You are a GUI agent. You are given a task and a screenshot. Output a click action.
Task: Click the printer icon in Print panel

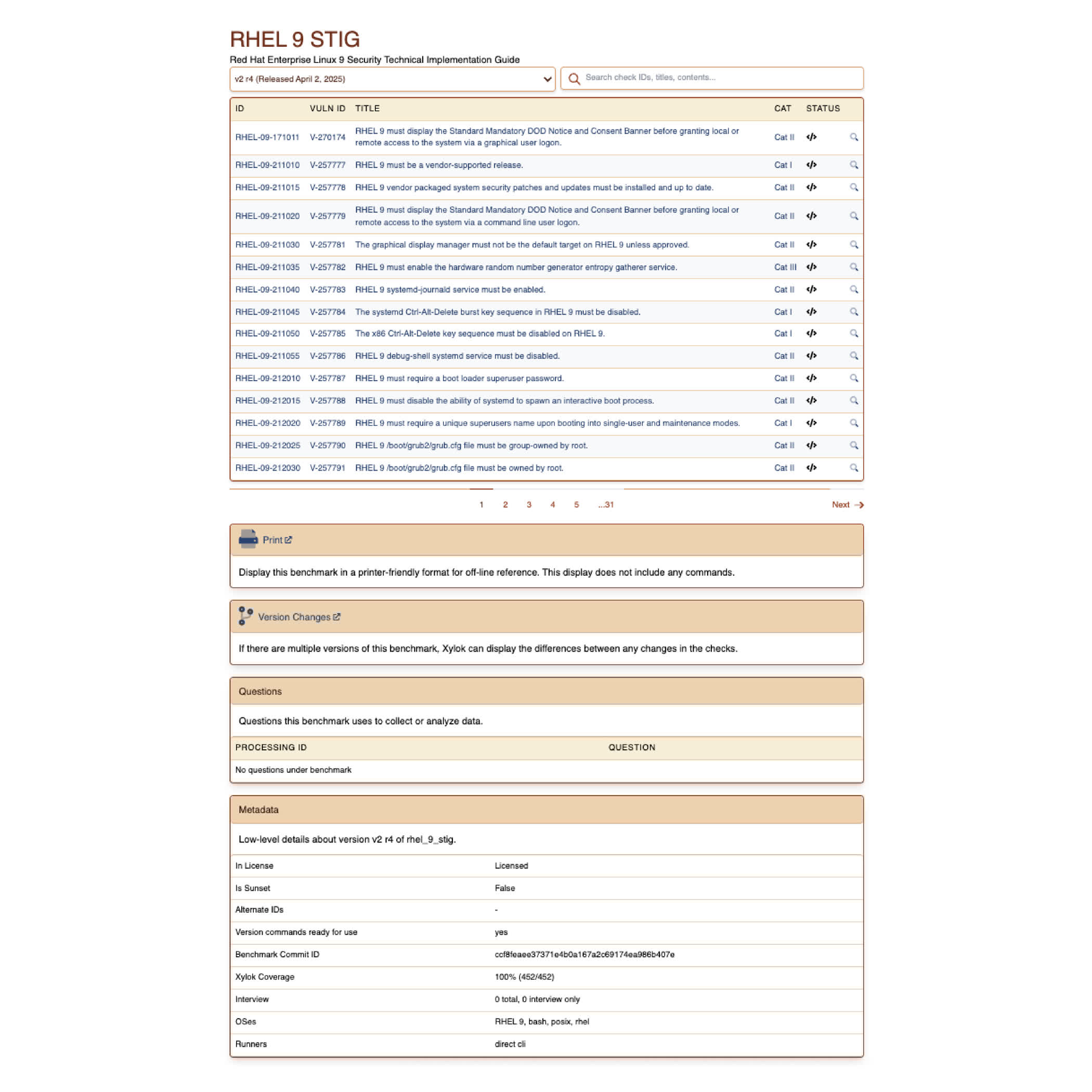pos(248,539)
